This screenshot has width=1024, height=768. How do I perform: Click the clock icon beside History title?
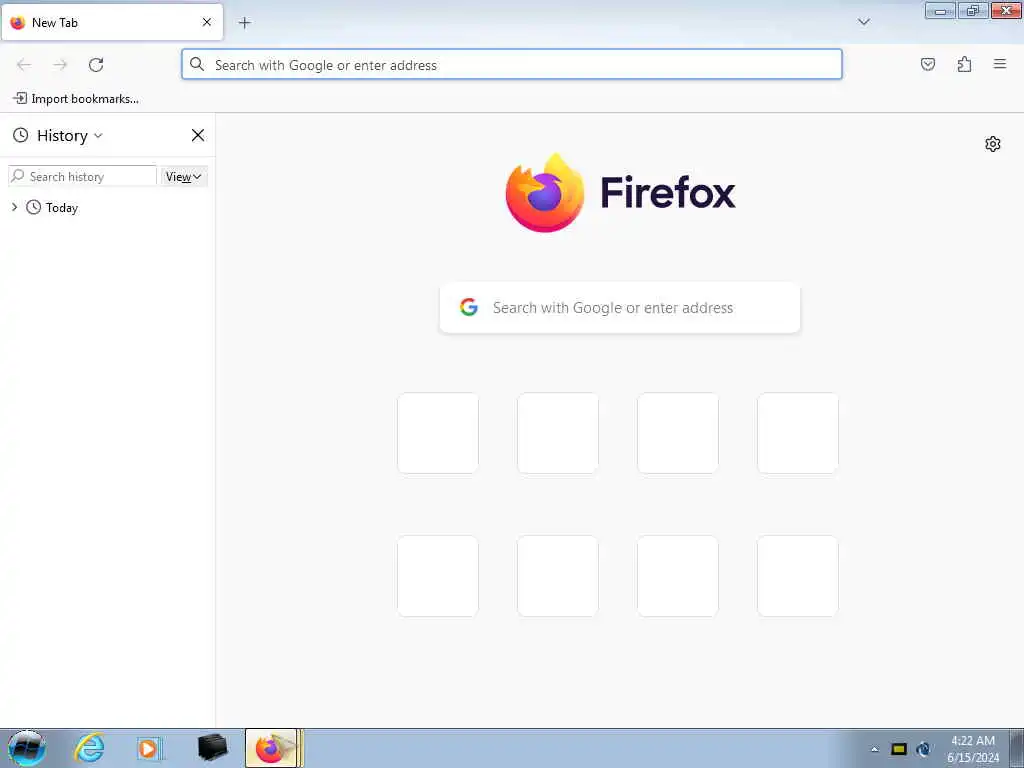pos(21,135)
